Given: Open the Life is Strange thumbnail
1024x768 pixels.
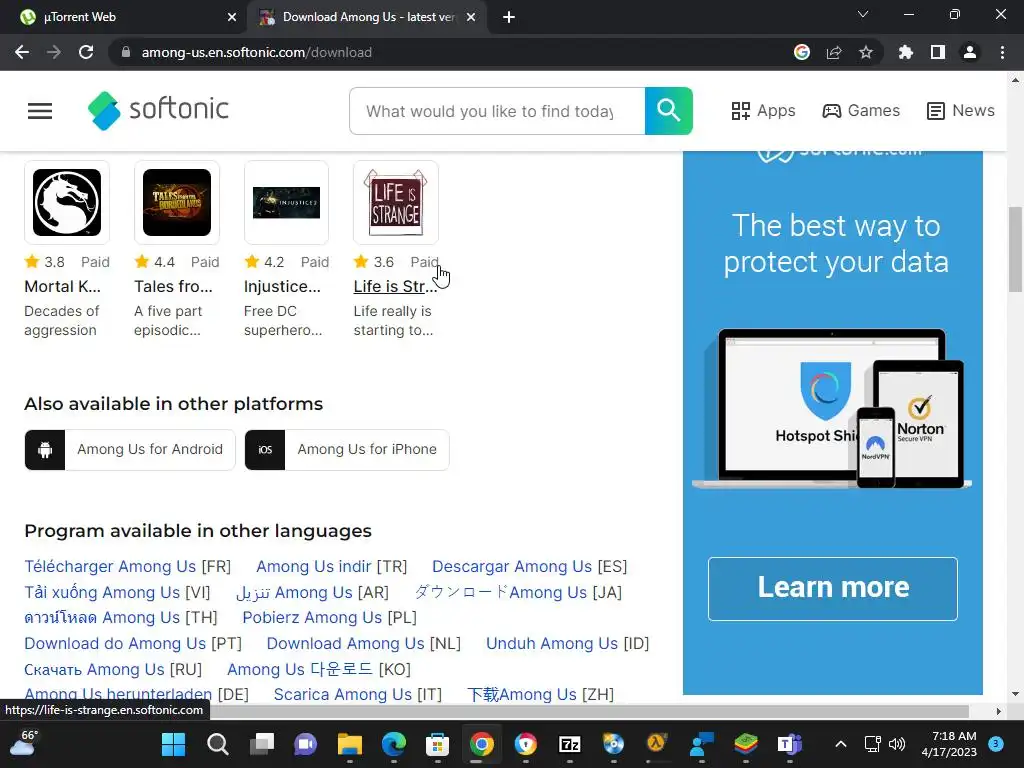Looking at the screenshot, I should pyautogui.click(x=396, y=202).
